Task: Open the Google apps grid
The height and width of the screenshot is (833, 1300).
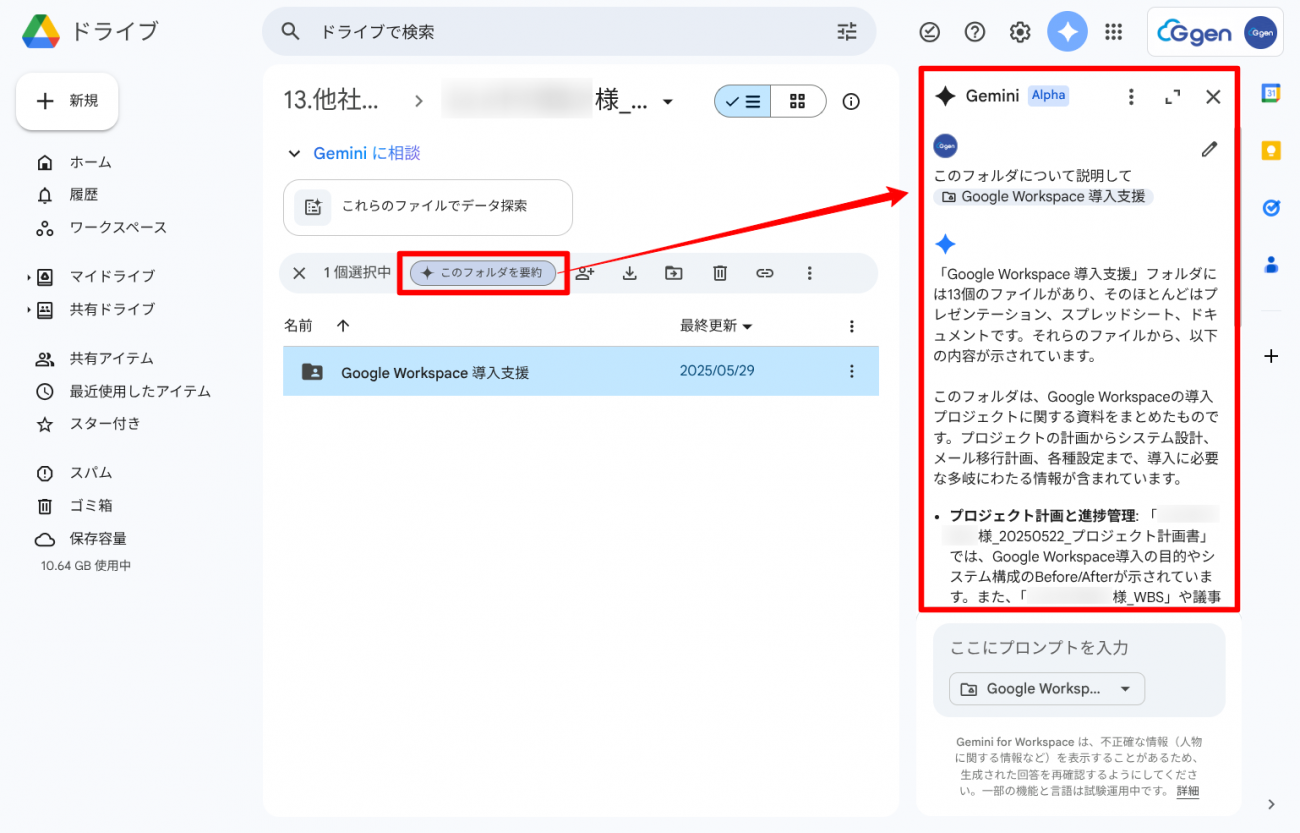Action: (1114, 32)
